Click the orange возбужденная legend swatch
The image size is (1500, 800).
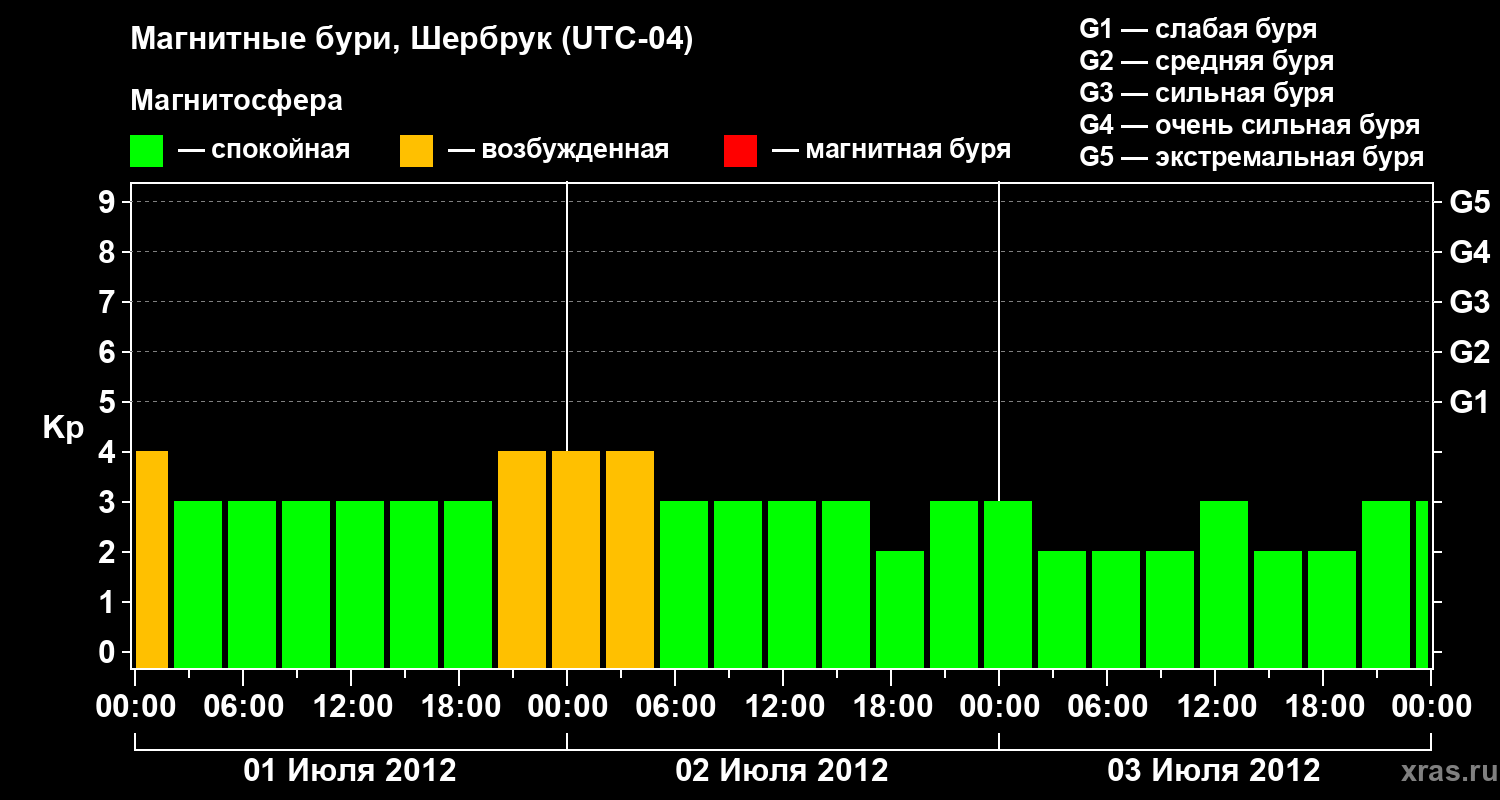(x=416, y=151)
